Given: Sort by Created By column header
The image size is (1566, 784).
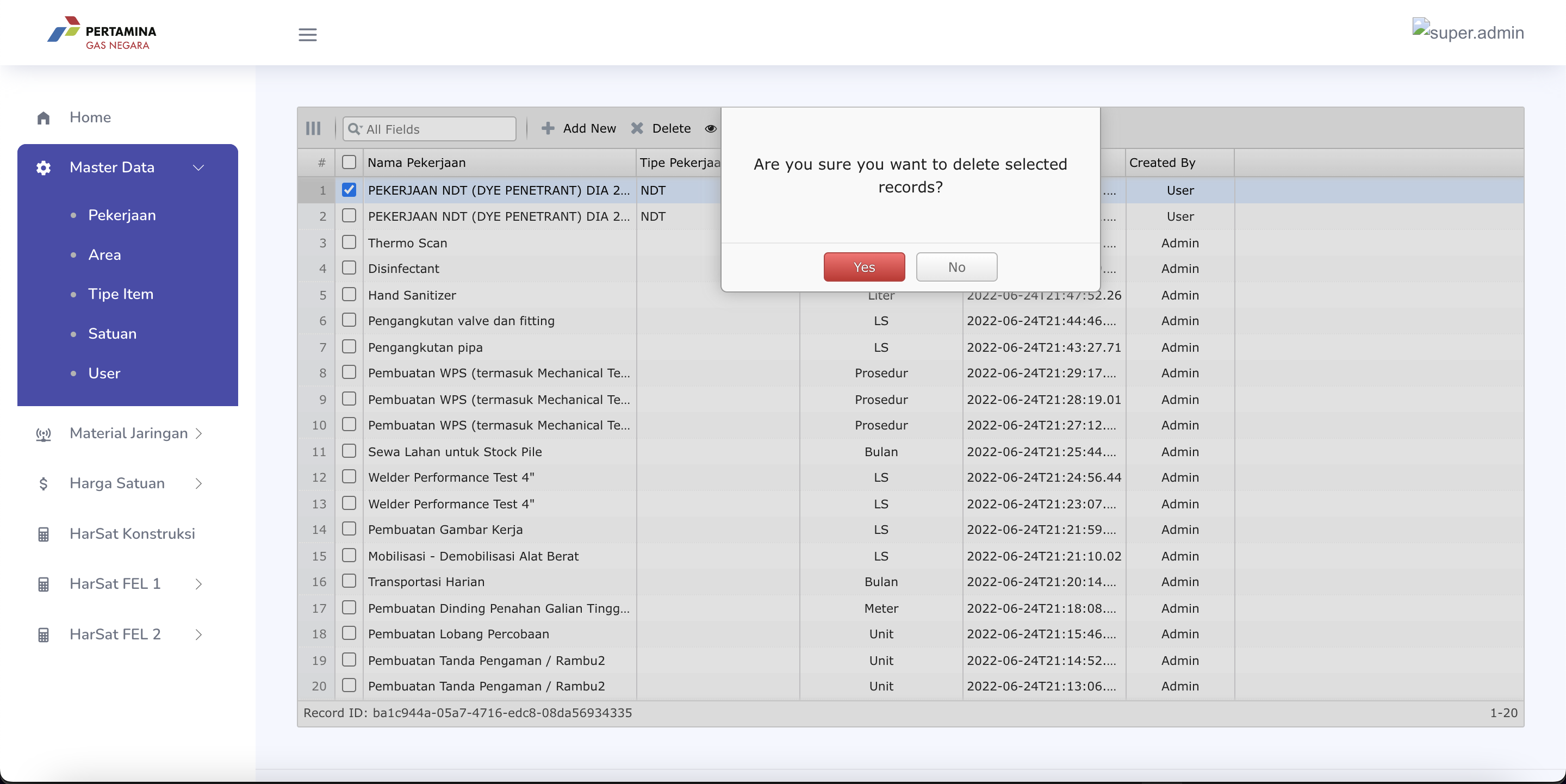Looking at the screenshot, I should pos(1179,163).
